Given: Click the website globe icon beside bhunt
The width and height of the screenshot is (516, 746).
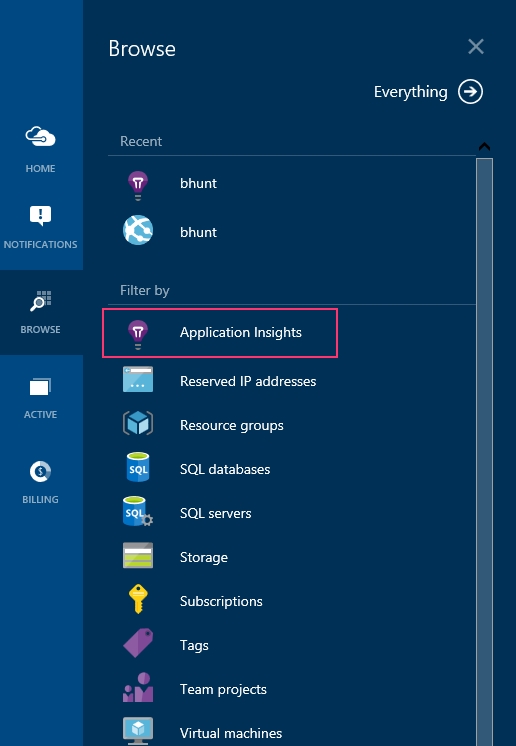Looking at the screenshot, I should [138, 230].
